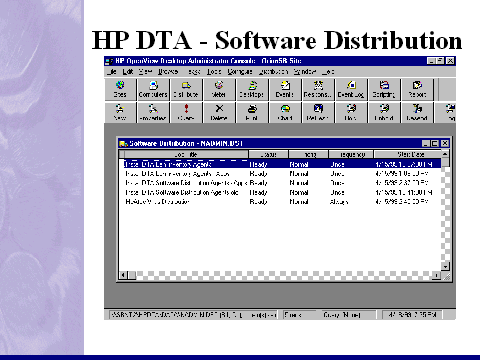The image size is (480, 360).
Task: Click the Report toolbar icon
Action: pyautogui.click(x=417, y=89)
